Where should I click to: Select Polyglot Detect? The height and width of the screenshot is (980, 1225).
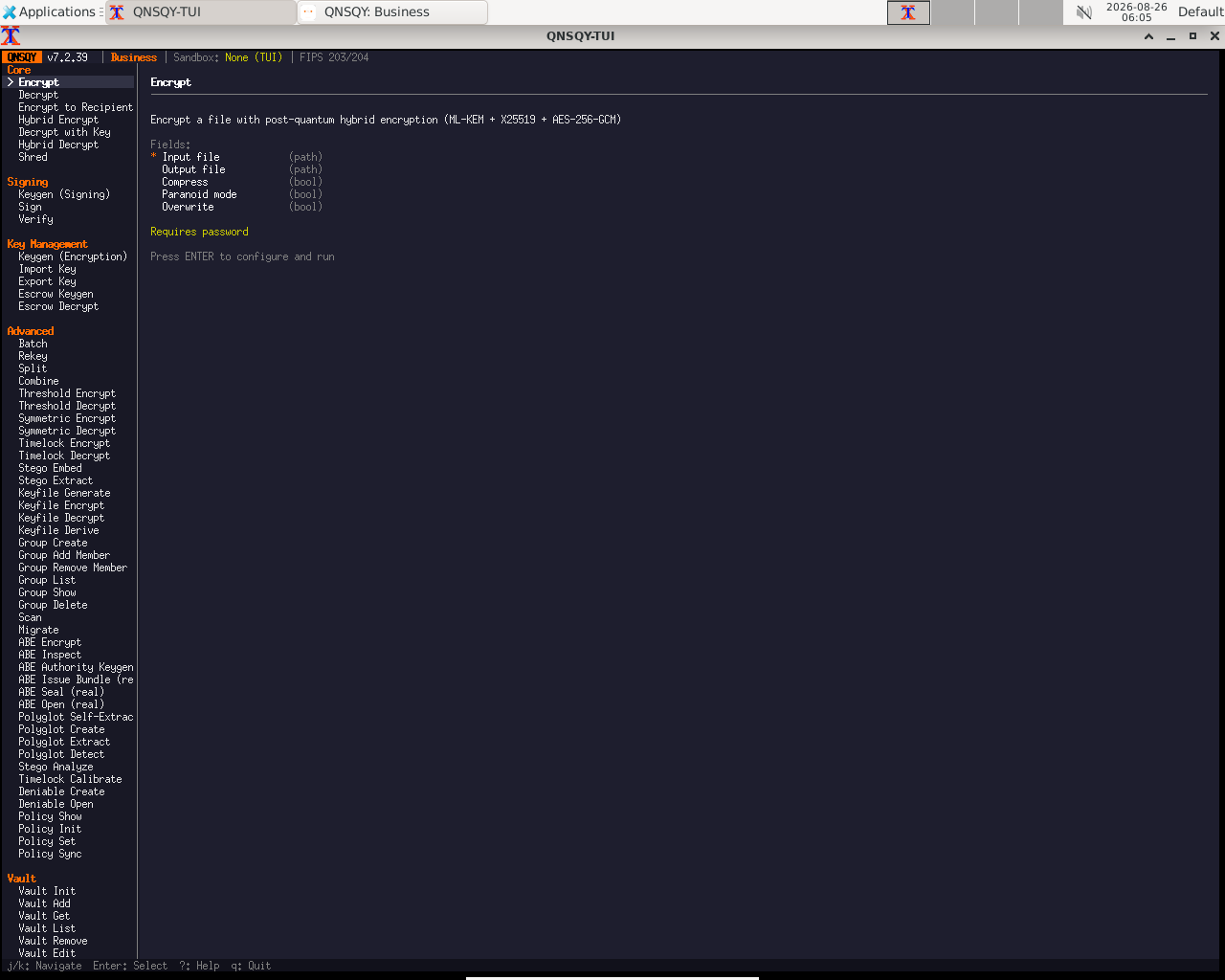(x=61, y=754)
